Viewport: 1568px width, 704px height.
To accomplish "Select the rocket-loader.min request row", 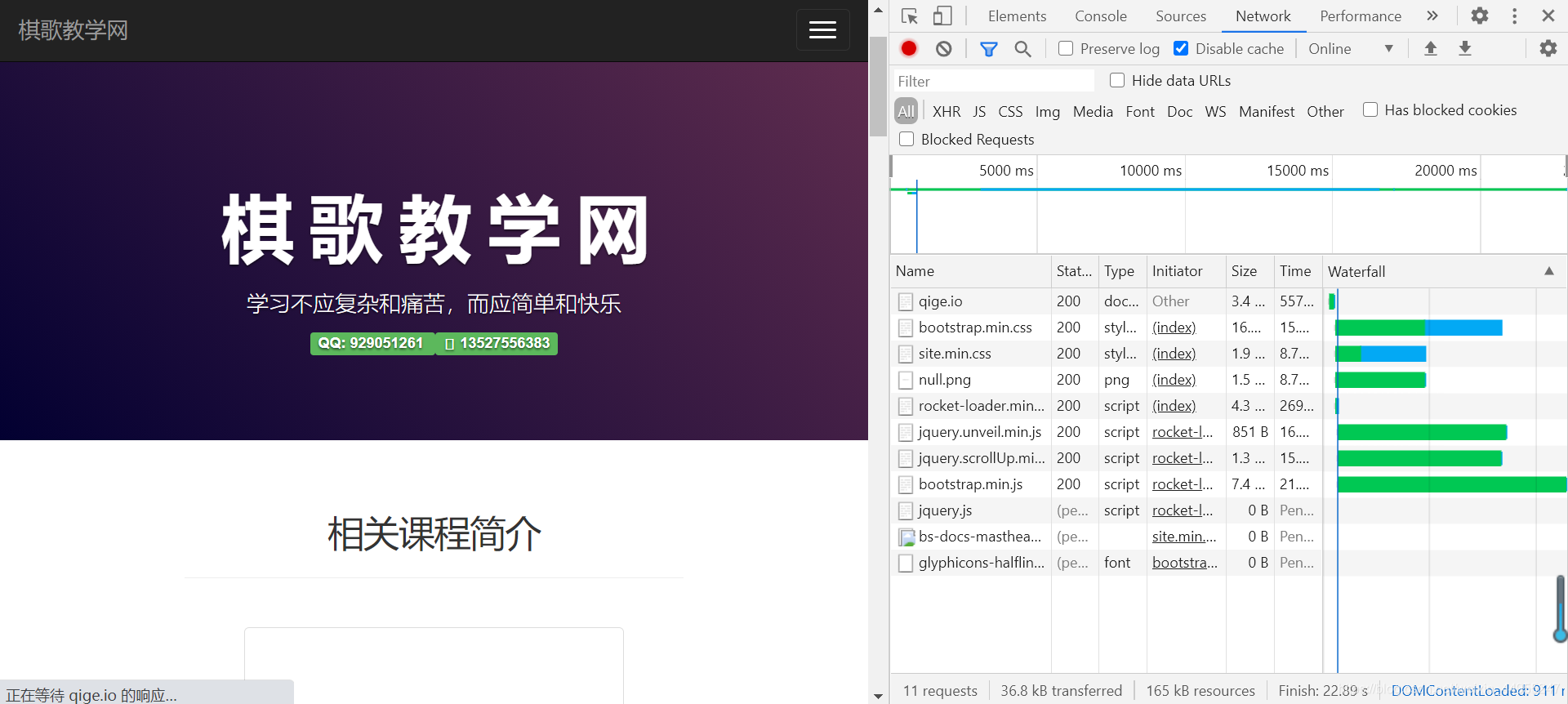I will coord(1228,406).
